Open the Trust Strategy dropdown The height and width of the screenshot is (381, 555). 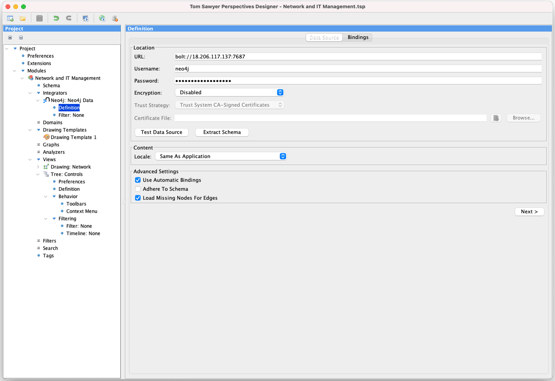tap(229, 105)
